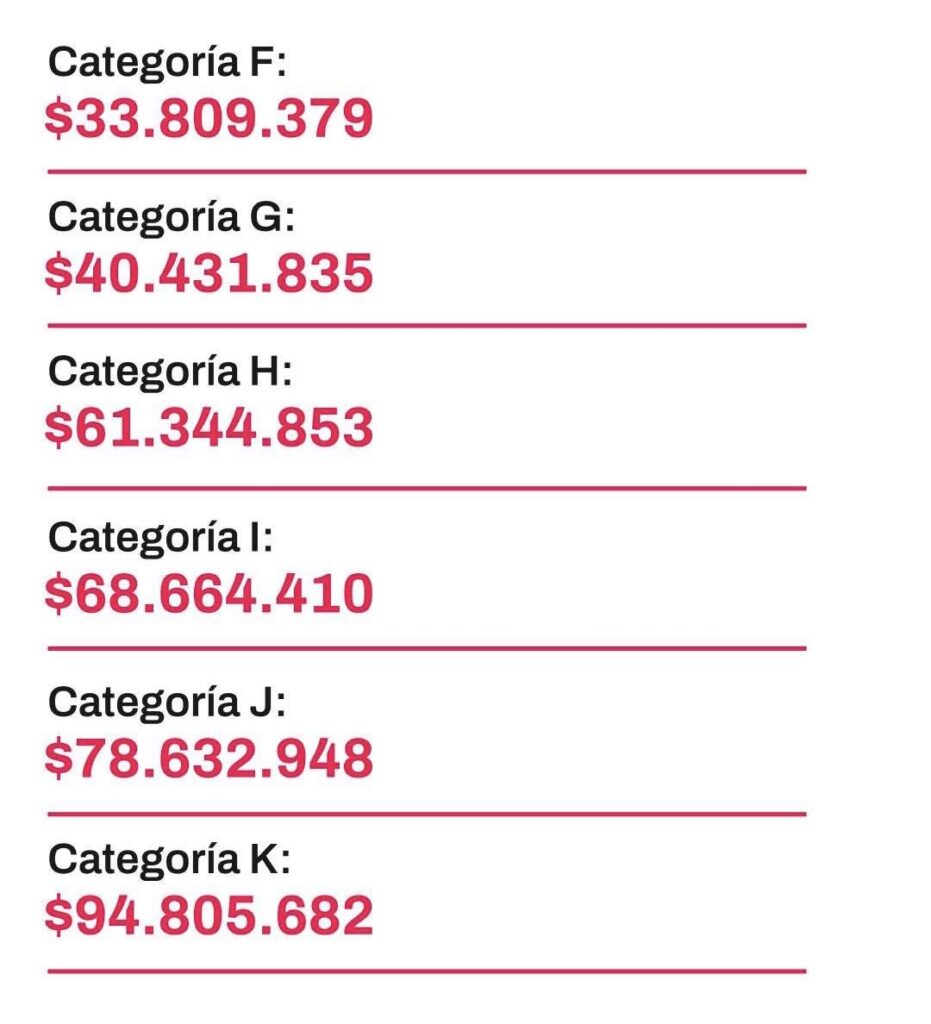Click the red divider below $94.805.682
Image resolution: width=931 pixels, height=1024 pixels.
pyautogui.click(x=426, y=970)
